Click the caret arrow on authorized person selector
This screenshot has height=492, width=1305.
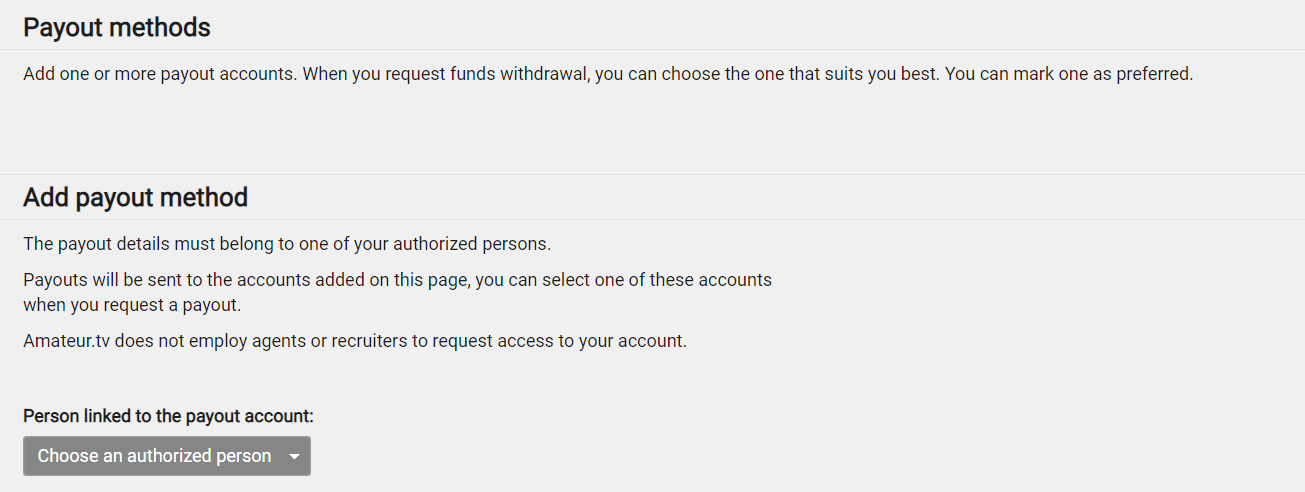295,457
